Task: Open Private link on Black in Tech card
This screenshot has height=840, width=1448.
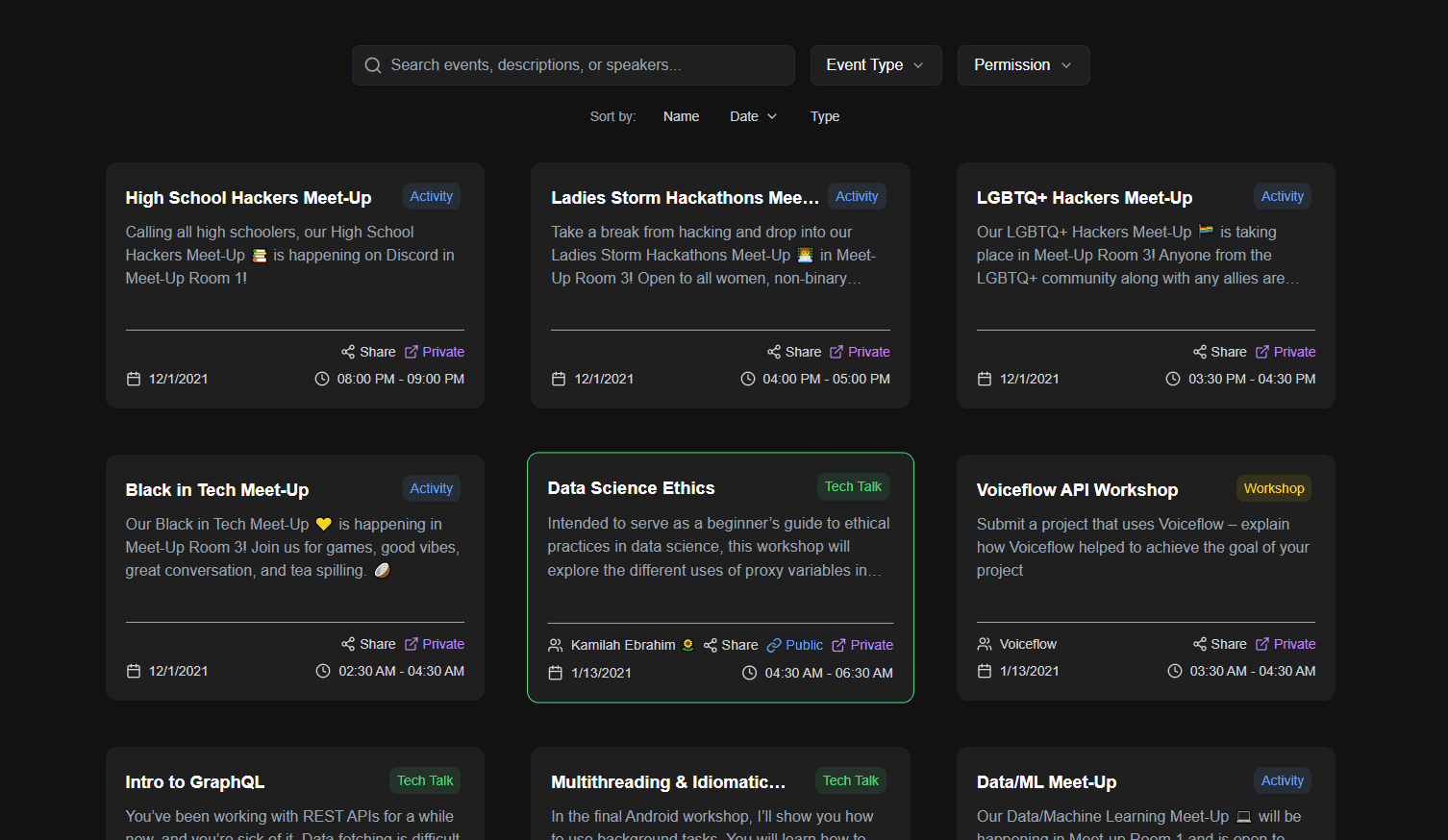Action: [435, 644]
